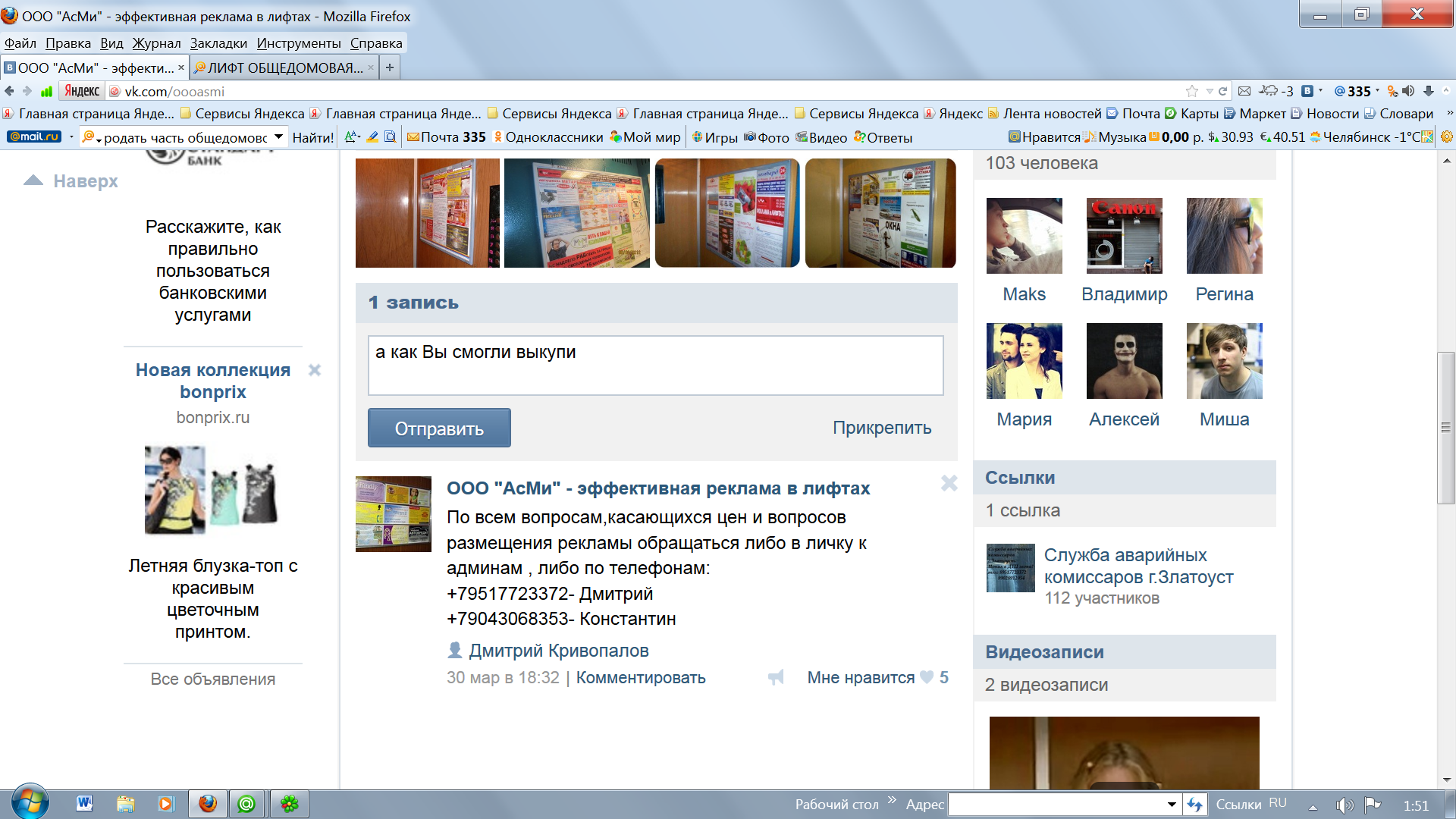Screen dimensions: 1456x819
Task: Open the Правка menu
Action: (x=67, y=43)
